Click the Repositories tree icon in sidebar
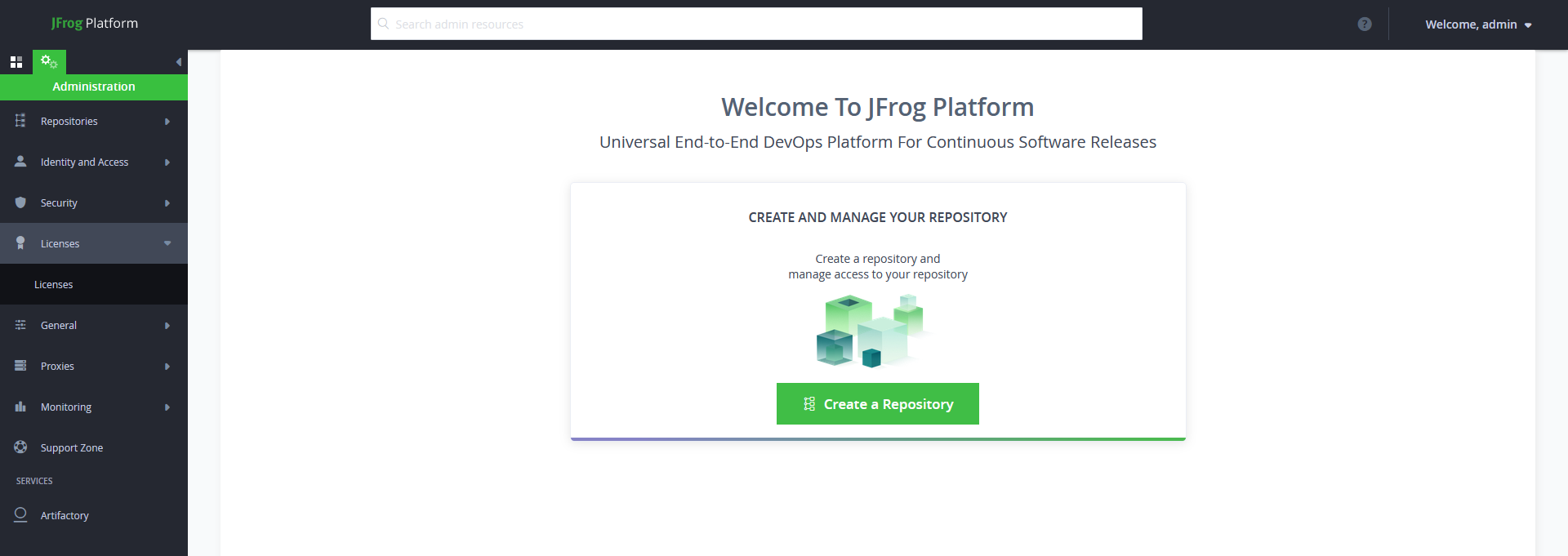 point(20,121)
